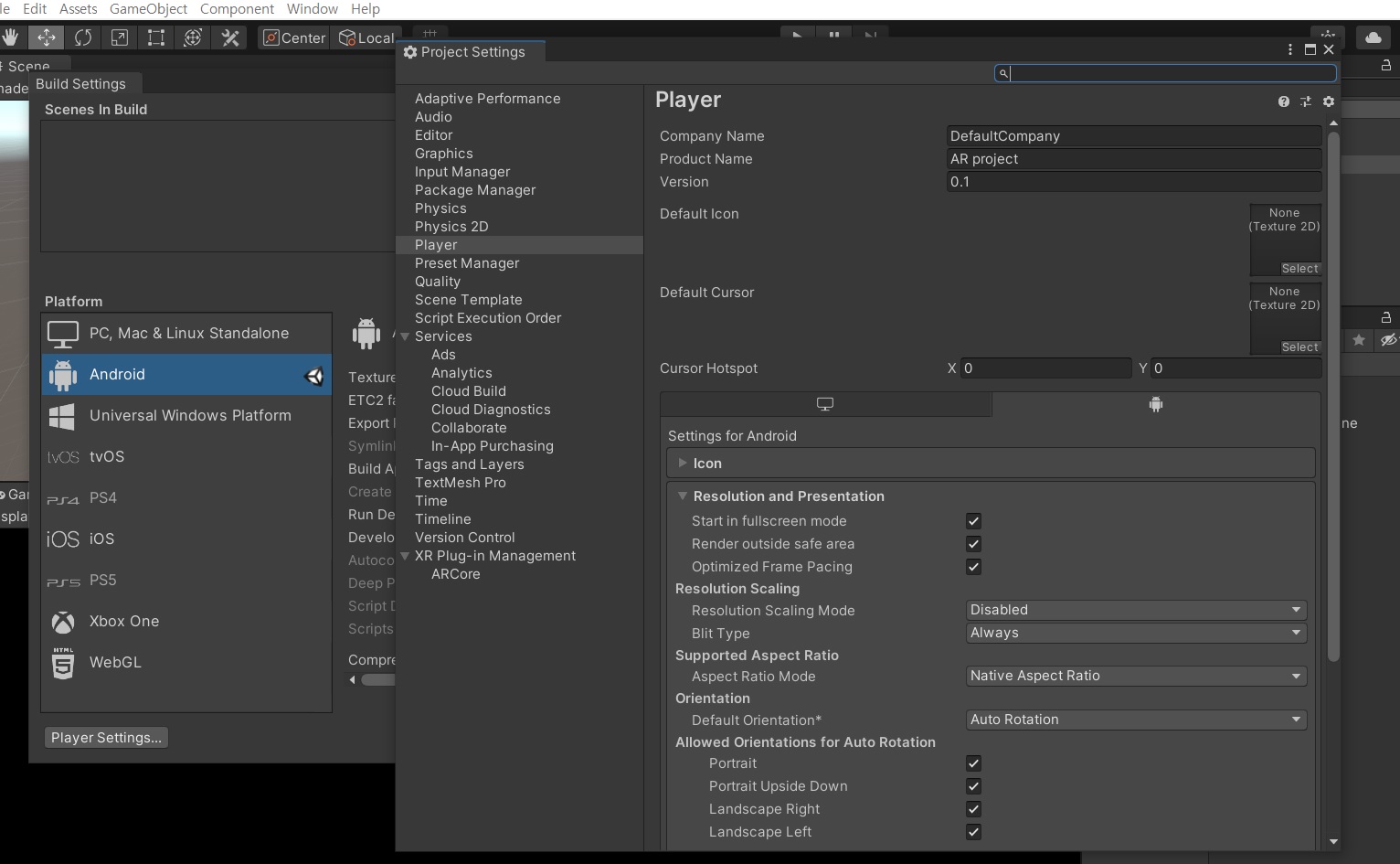Click the Product Name input field
Viewport: 1400px width, 864px height.
point(1134,159)
